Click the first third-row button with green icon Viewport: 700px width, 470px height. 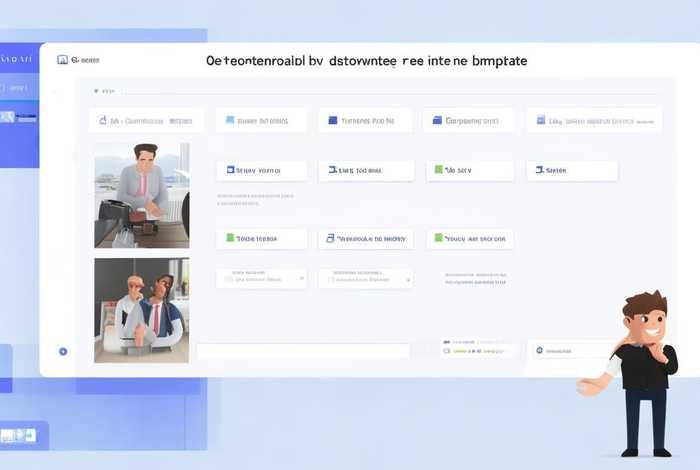261,239
